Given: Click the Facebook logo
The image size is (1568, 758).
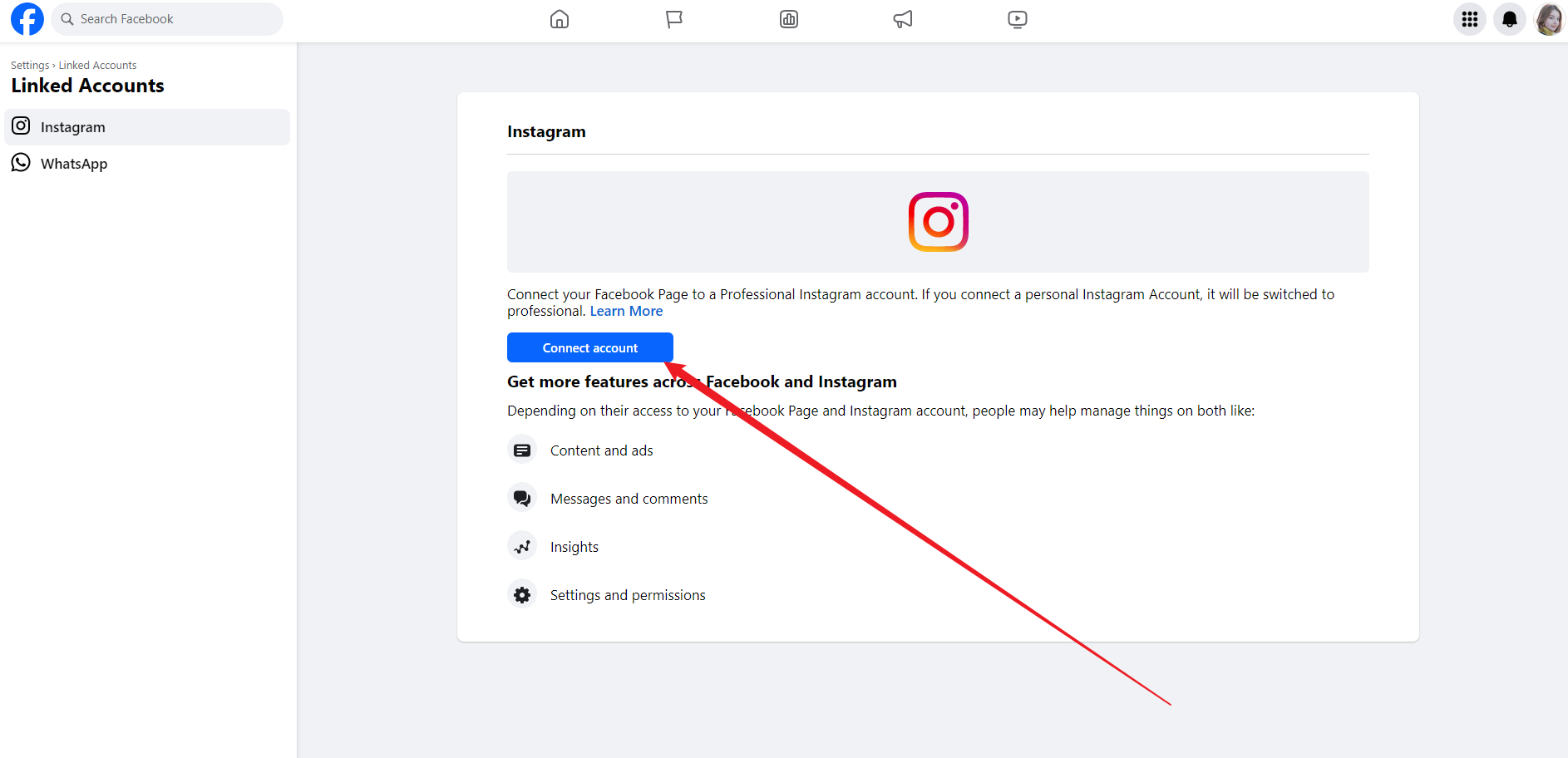Looking at the screenshot, I should click(x=27, y=19).
